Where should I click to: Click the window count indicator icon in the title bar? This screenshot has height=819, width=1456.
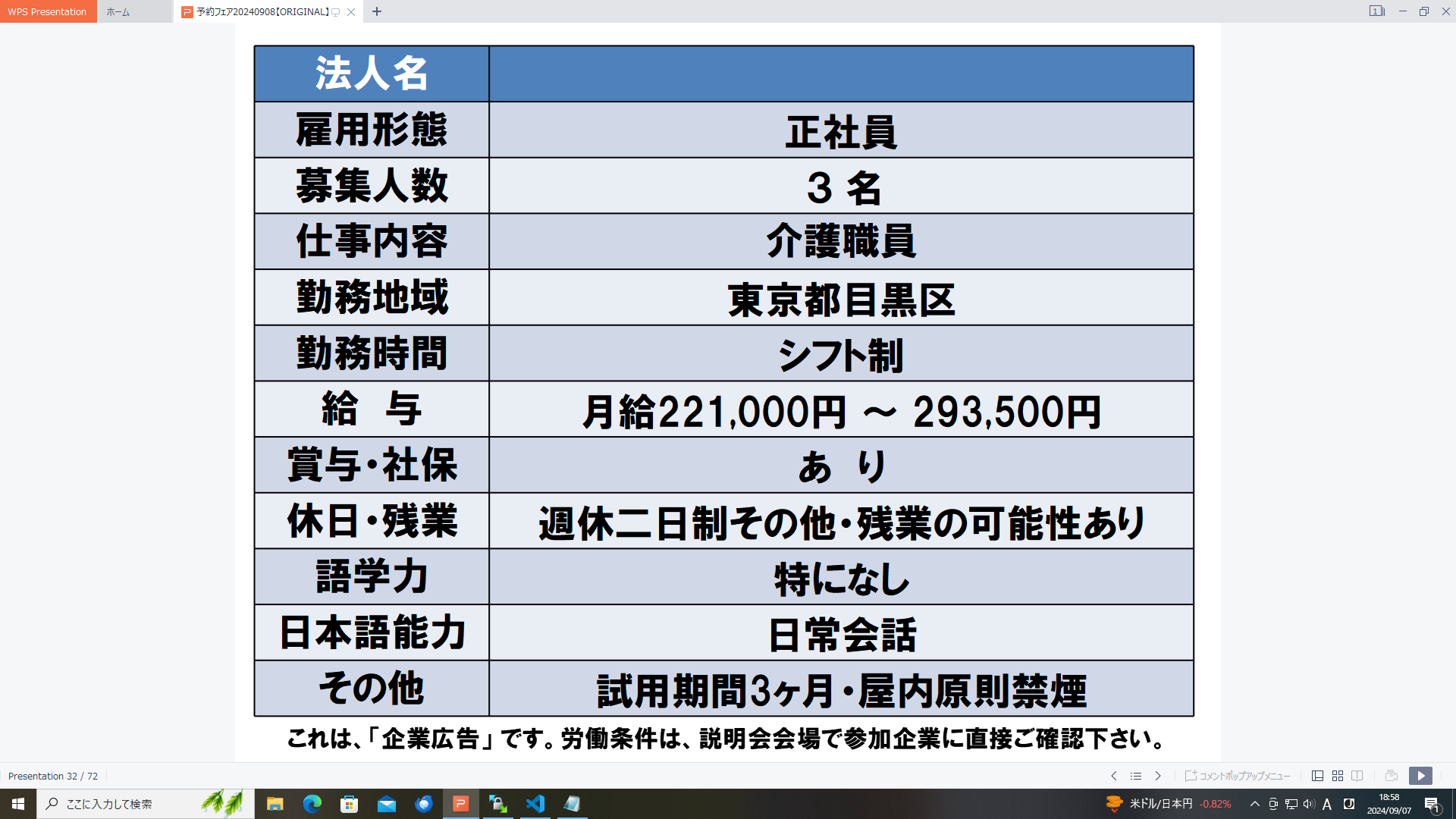[1376, 11]
